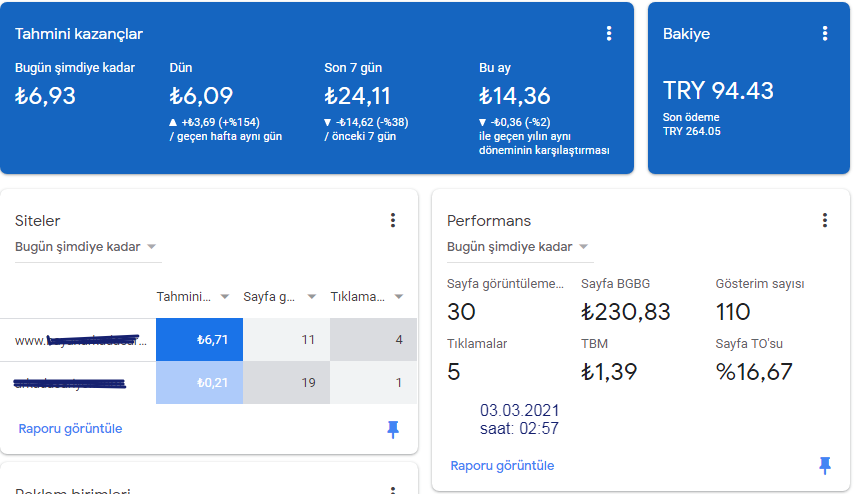Viewport: 856px width, 494px height.
Task: Expand Siteler period dropdown Bugün şimdiye kadar
Action: tap(88, 247)
